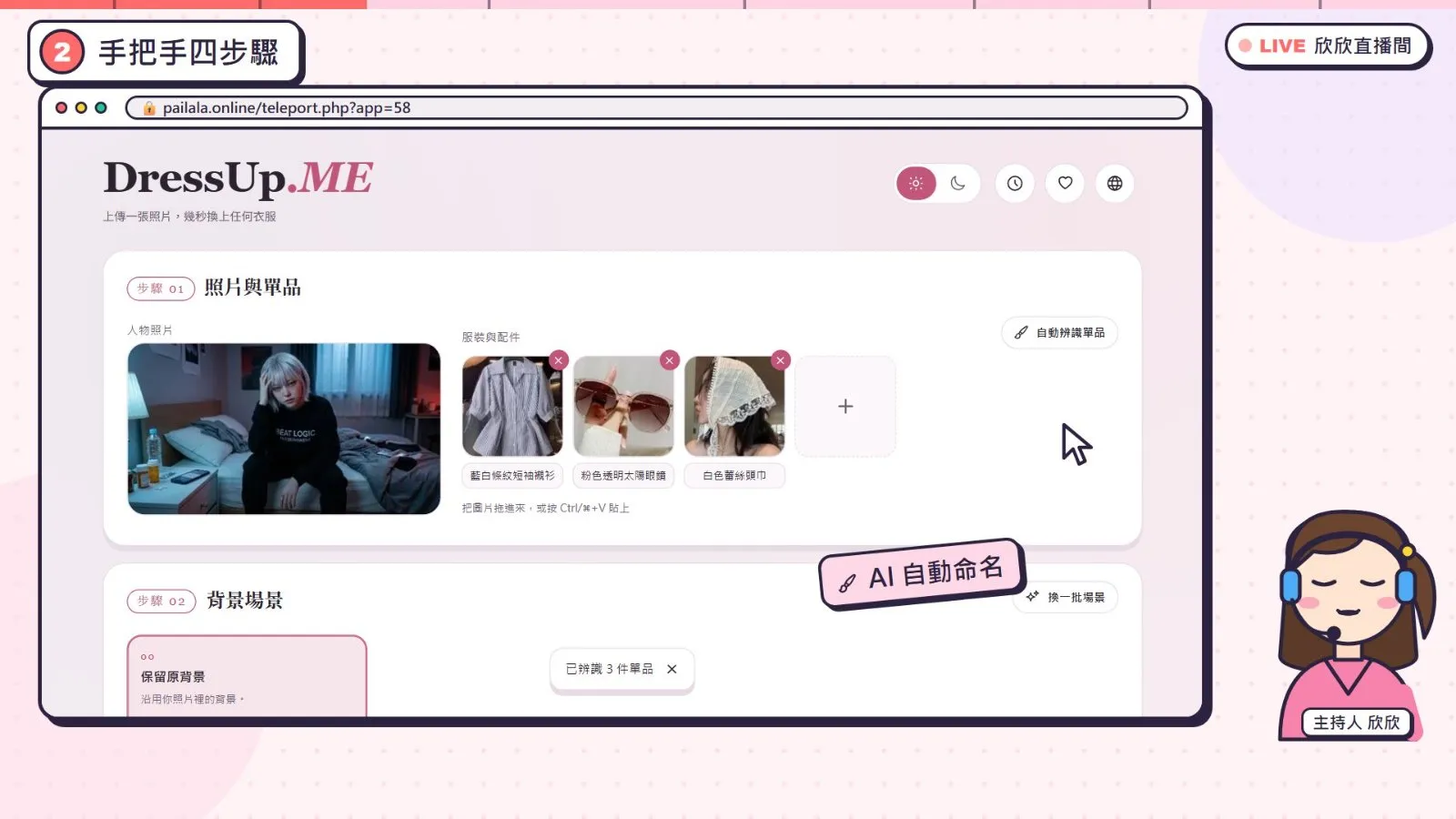Viewport: 1456px width, 819px height.
Task: Edit the 粉色透明太陽眼鏡 label field
Action: [623, 475]
